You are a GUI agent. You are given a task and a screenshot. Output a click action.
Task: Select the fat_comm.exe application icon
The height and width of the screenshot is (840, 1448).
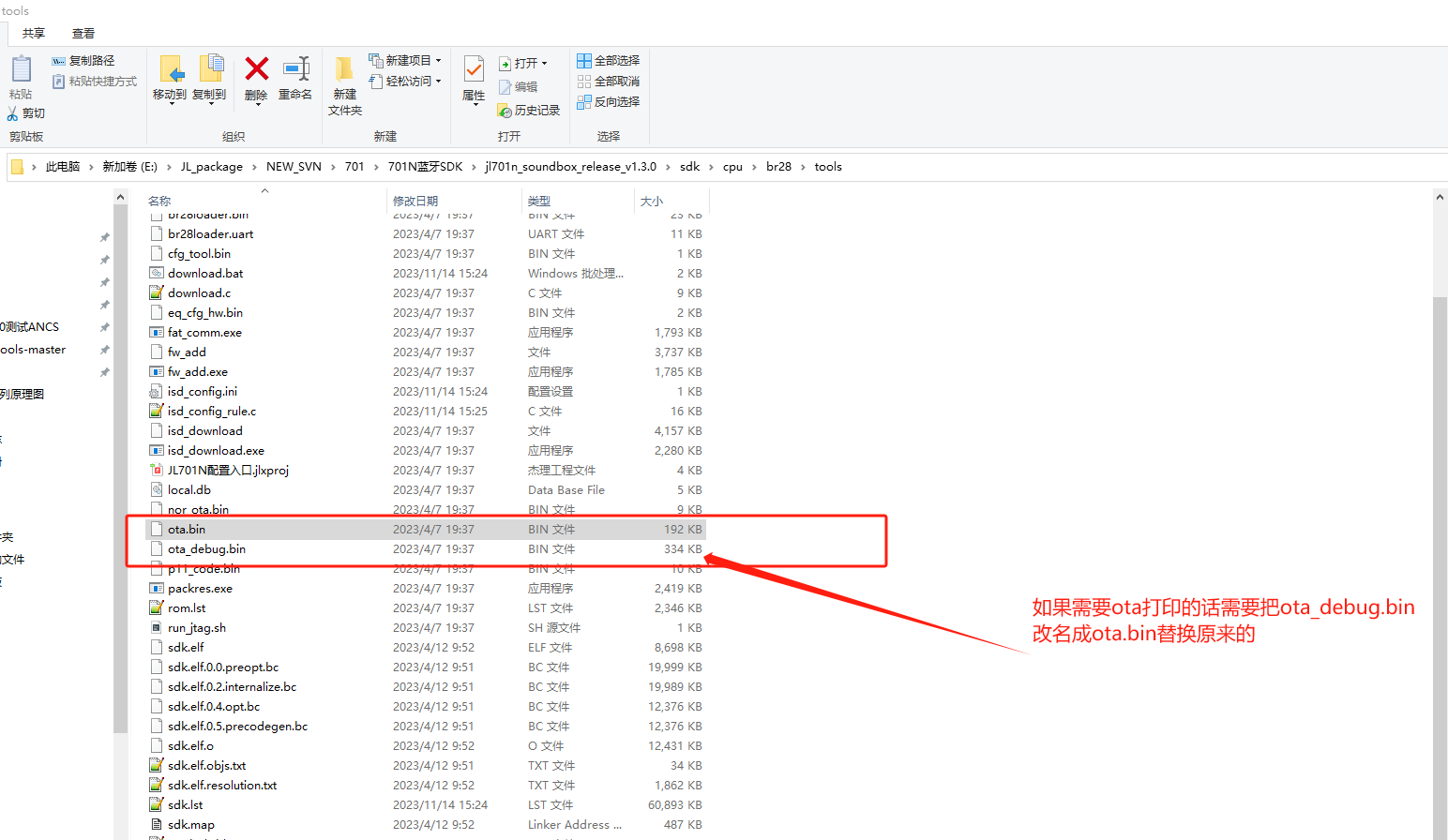click(157, 333)
